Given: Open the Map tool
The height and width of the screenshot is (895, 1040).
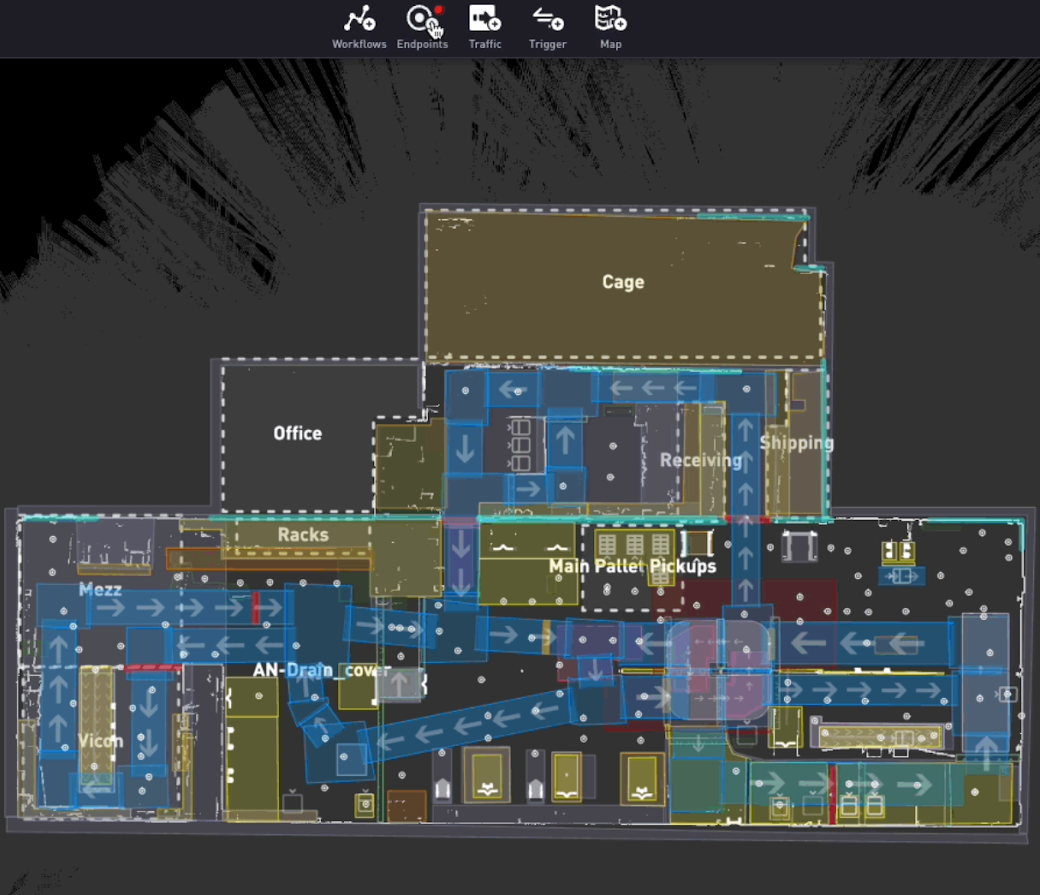Looking at the screenshot, I should click(611, 27).
